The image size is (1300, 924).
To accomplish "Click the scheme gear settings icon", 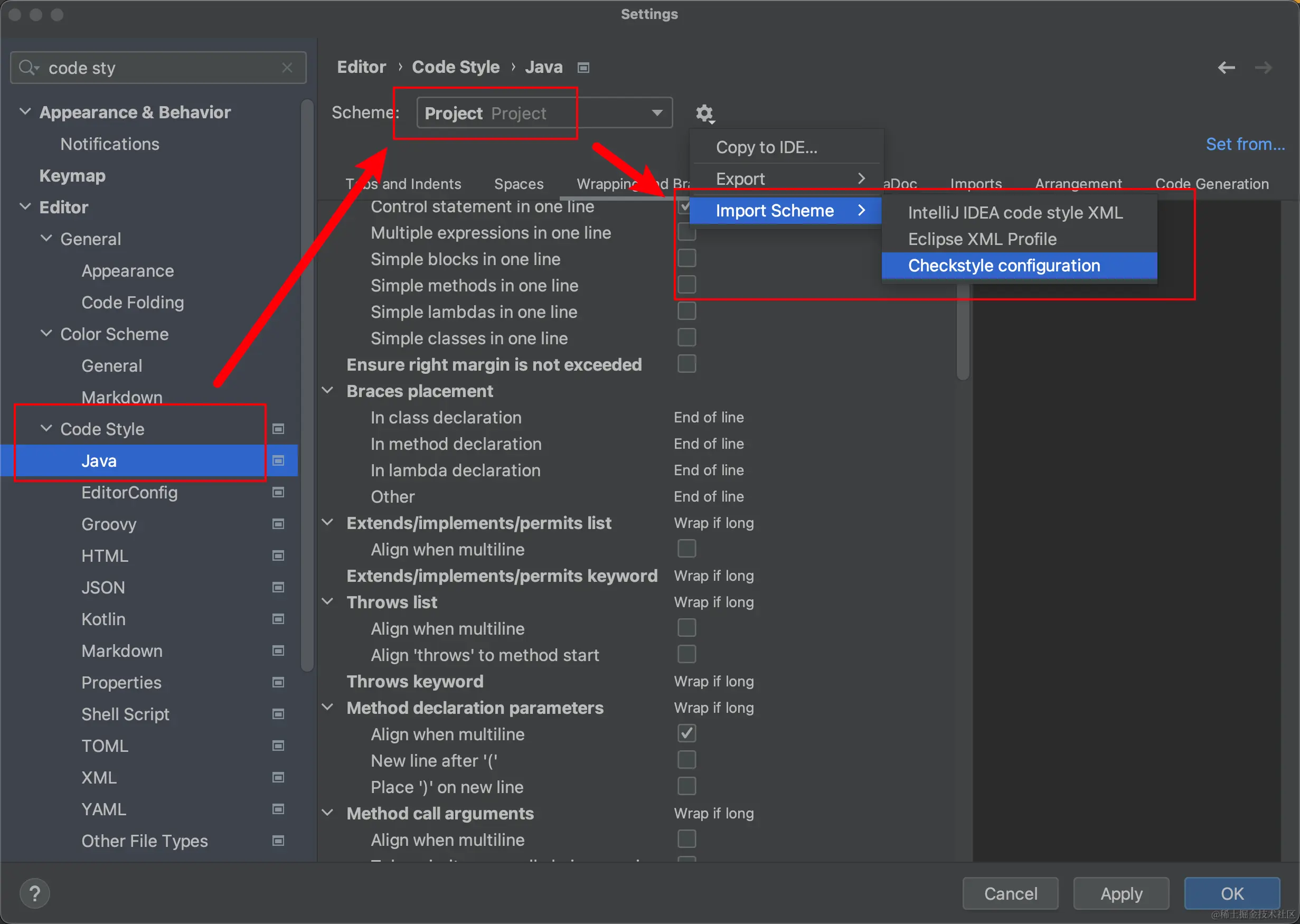I will click(704, 113).
